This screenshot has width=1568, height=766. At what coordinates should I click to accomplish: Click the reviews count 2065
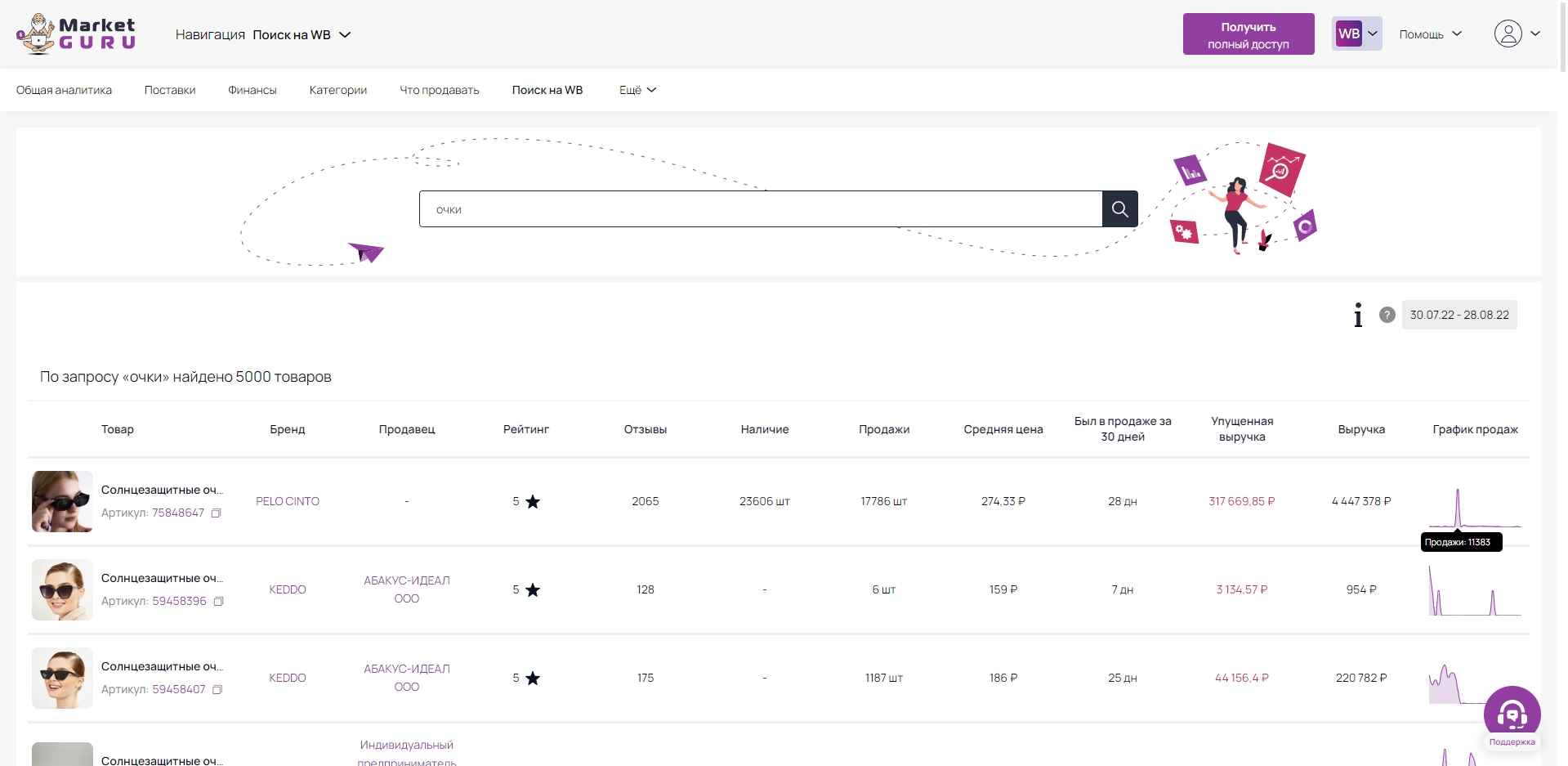[x=646, y=501]
